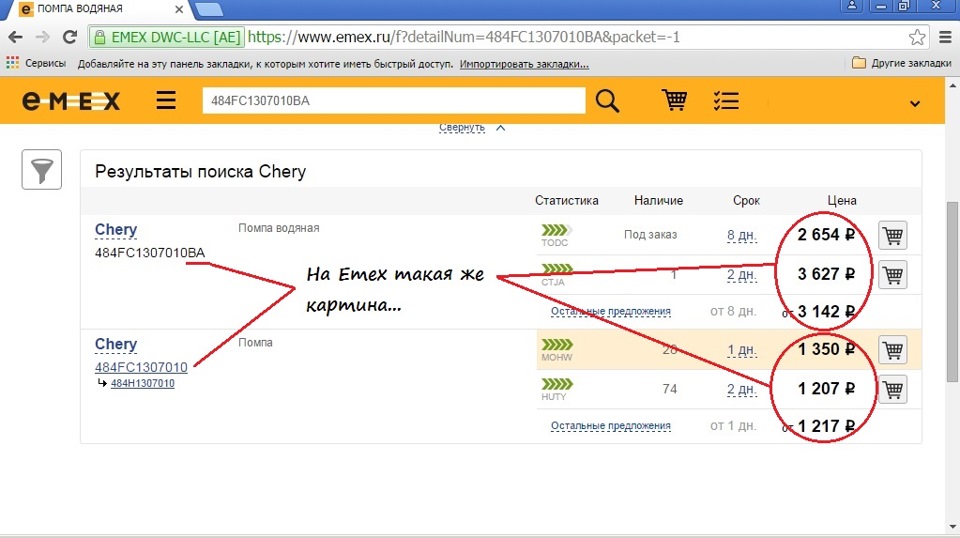Click the Под заказ availability text

click(650, 234)
